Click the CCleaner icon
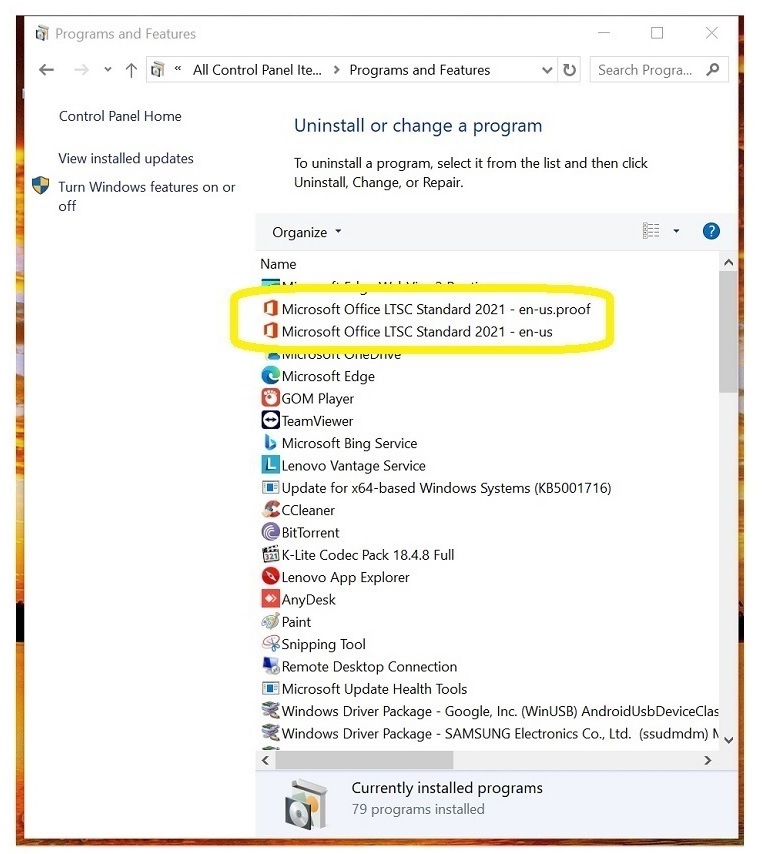Screen dimensions: 763x854 pyautogui.click(x=271, y=509)
